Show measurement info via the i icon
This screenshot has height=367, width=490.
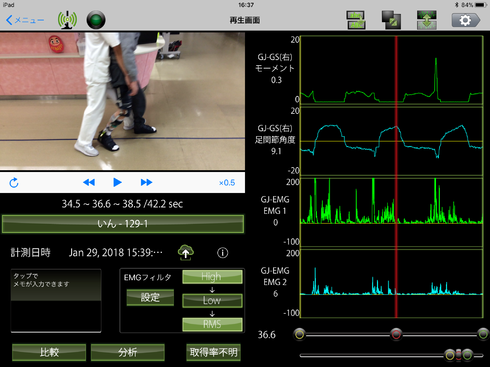tap(223, 253)
